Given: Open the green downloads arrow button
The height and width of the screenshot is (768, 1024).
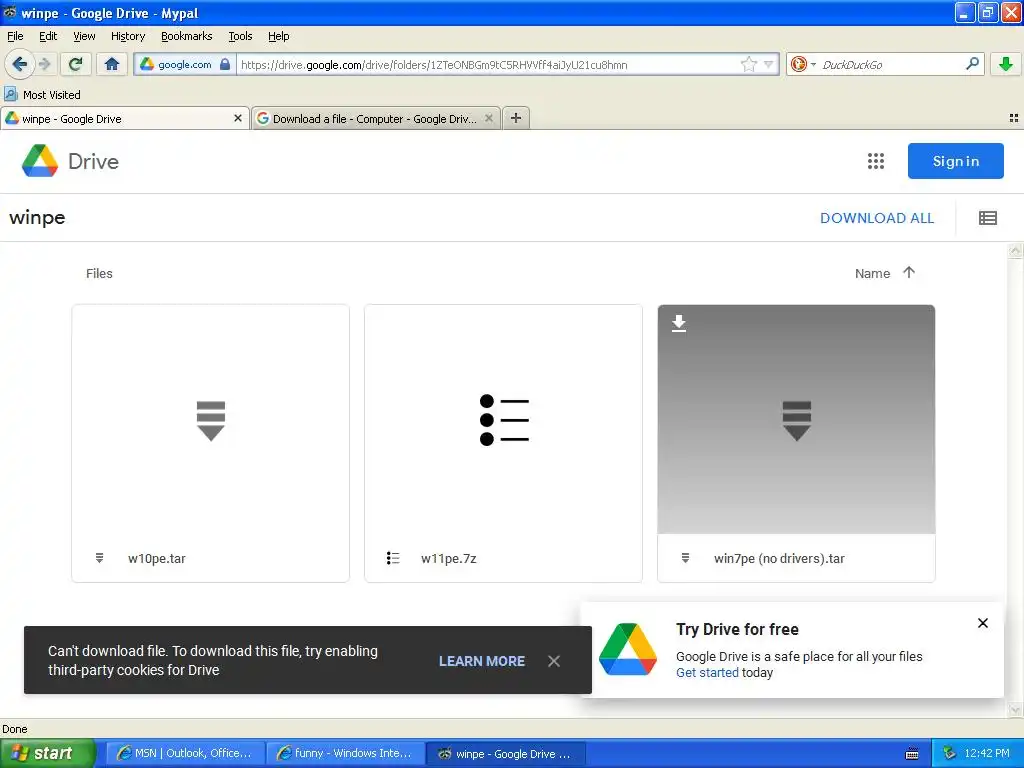Looking at the screenshot, I should (1006, 64).
